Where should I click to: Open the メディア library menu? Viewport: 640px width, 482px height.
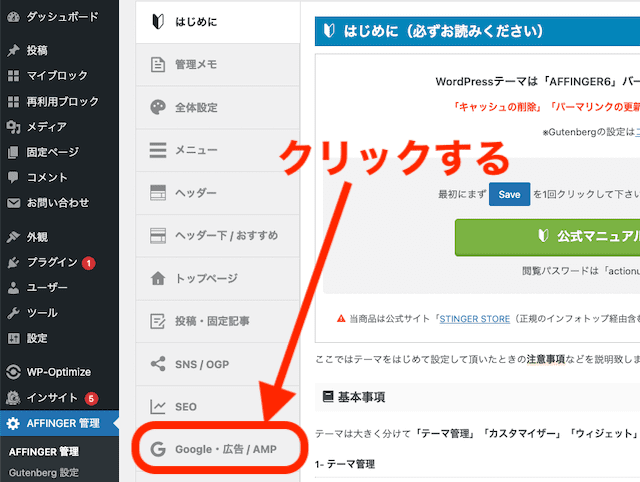(x=60, y=127)
